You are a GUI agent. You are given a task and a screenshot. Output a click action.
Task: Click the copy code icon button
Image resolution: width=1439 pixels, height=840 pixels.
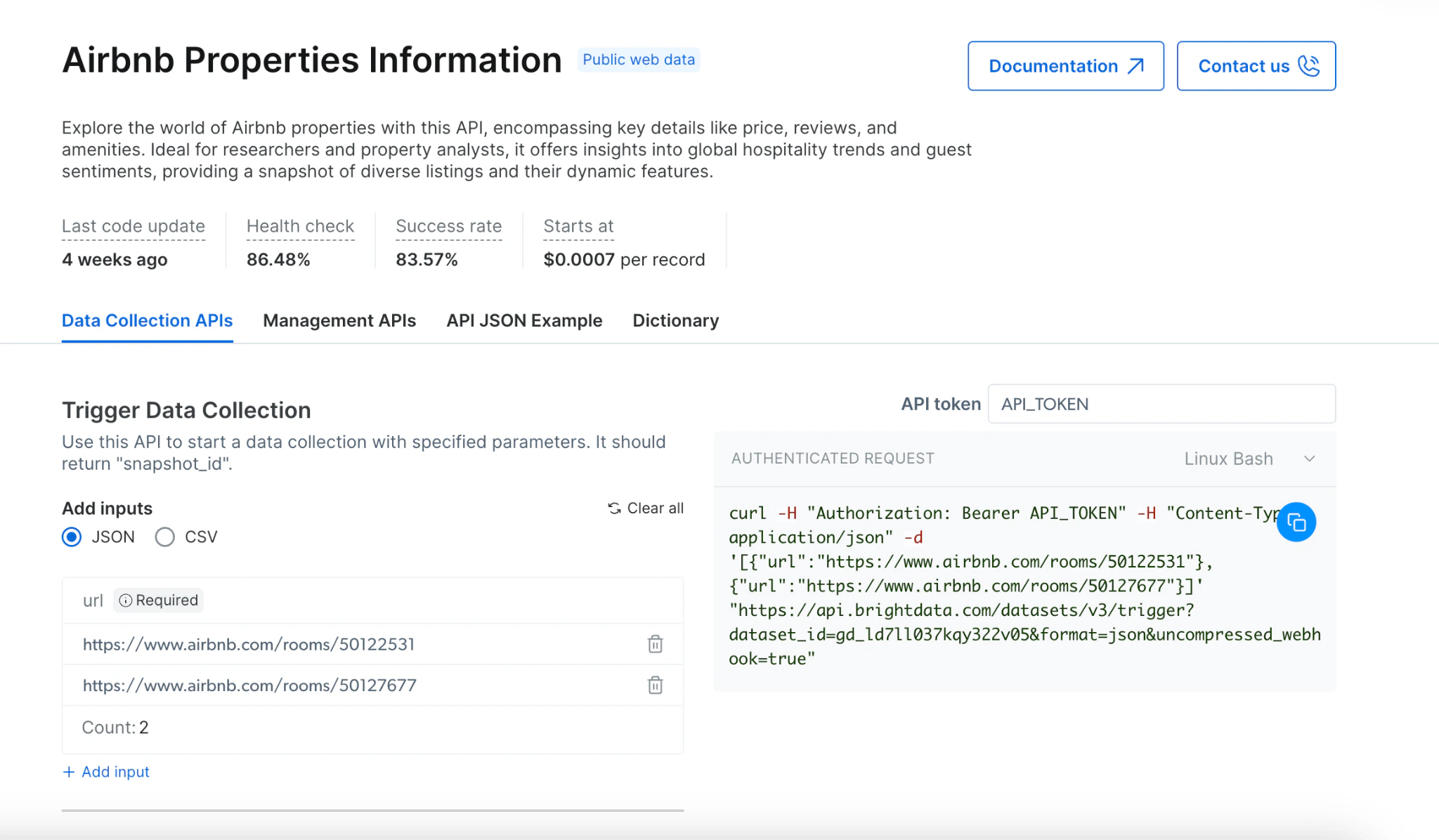pyautogui.click(x=1296, y=523)
